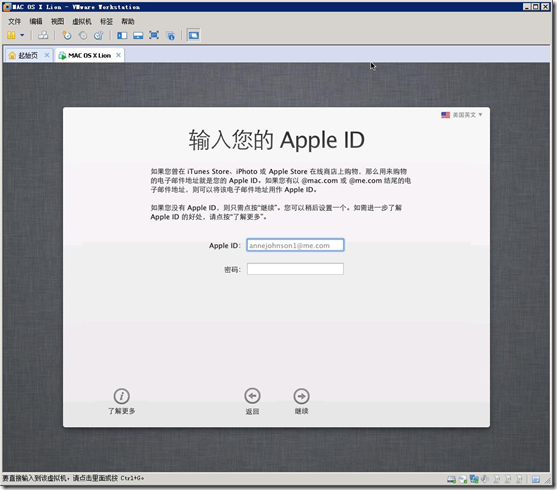Screen dimensions: 557x490
Task: Click the 了解更多 info icon
Action: tap(121, 396)
